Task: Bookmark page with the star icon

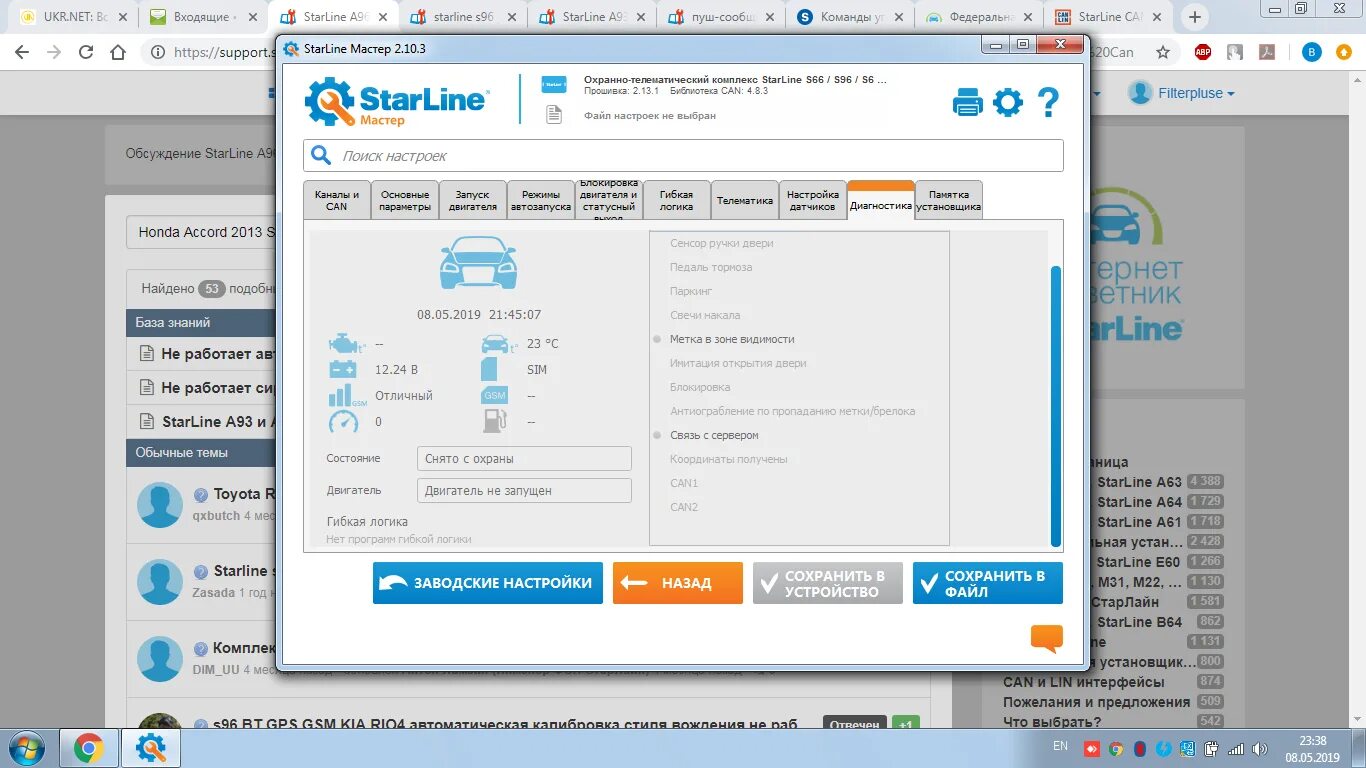Action: tap(1163, 52)
